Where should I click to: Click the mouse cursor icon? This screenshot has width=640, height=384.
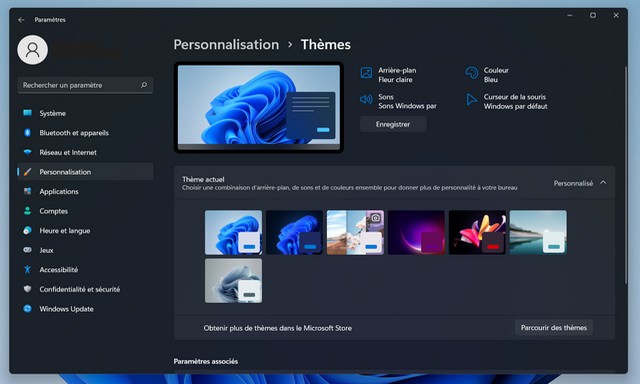471,99
